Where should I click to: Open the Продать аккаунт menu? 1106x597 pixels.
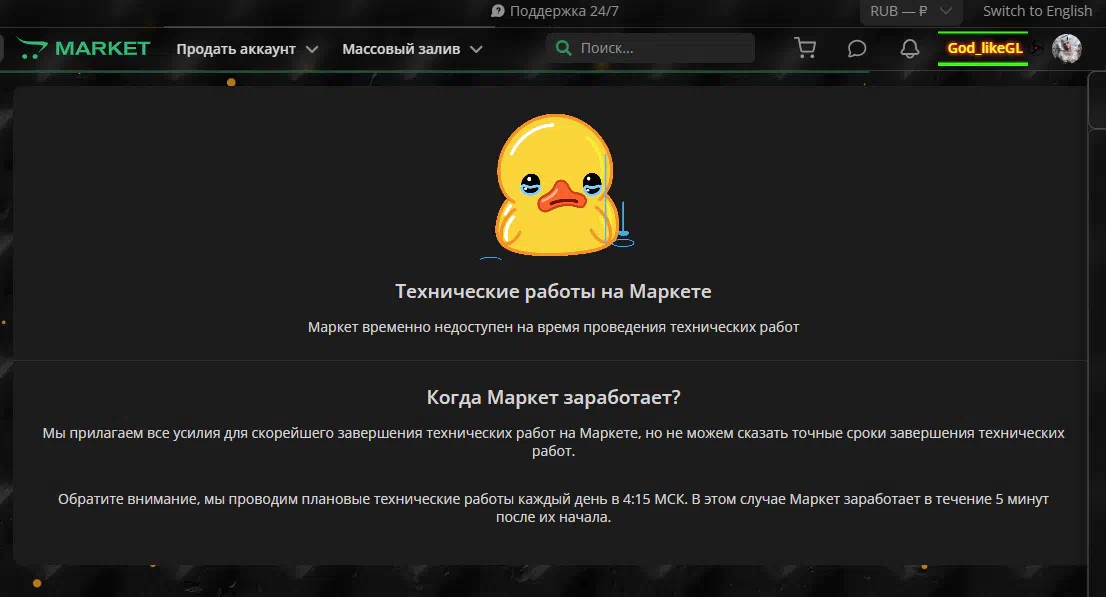(236, 49)
